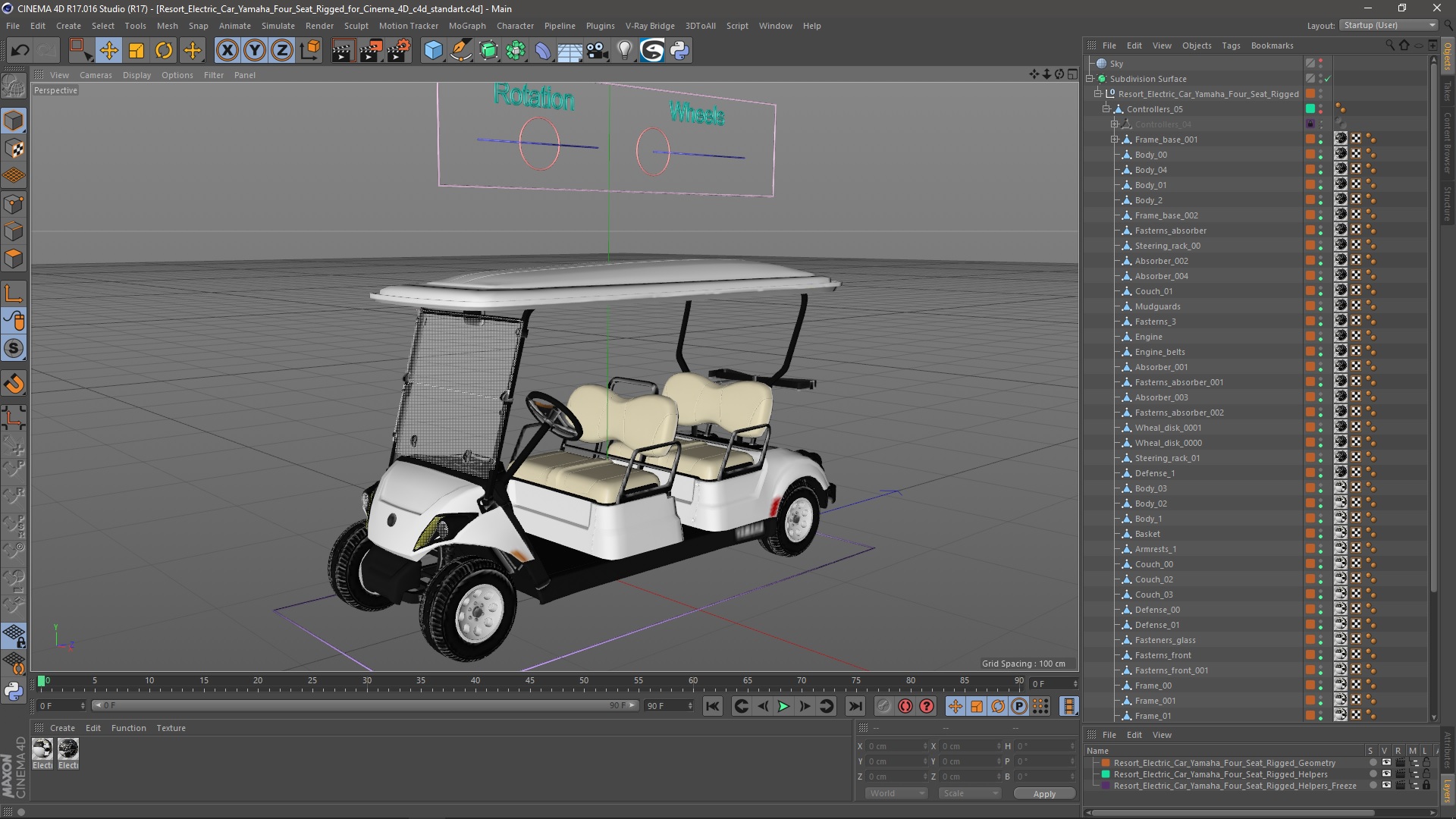Open Edit Render Settings
This screenshot has width=1456, height=819.
tap(399, 51)
